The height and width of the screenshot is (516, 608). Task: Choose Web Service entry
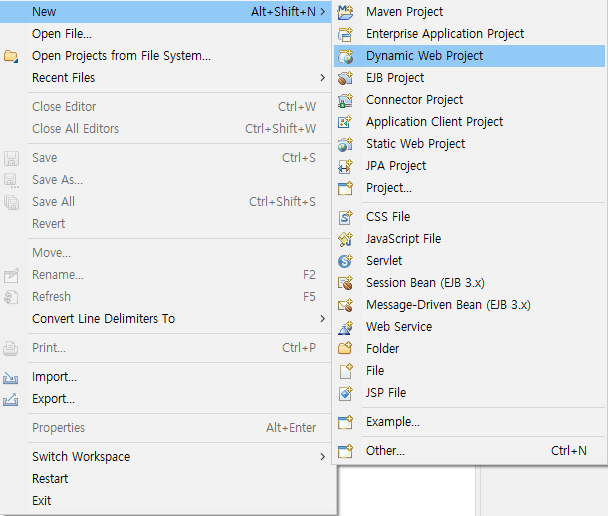(469, 327)
